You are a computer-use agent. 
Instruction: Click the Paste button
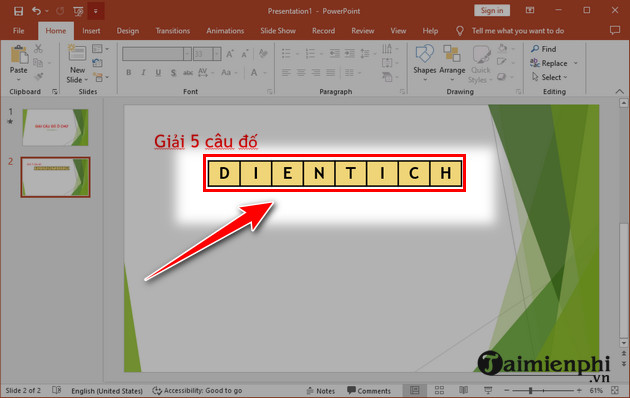coord(18,62)
